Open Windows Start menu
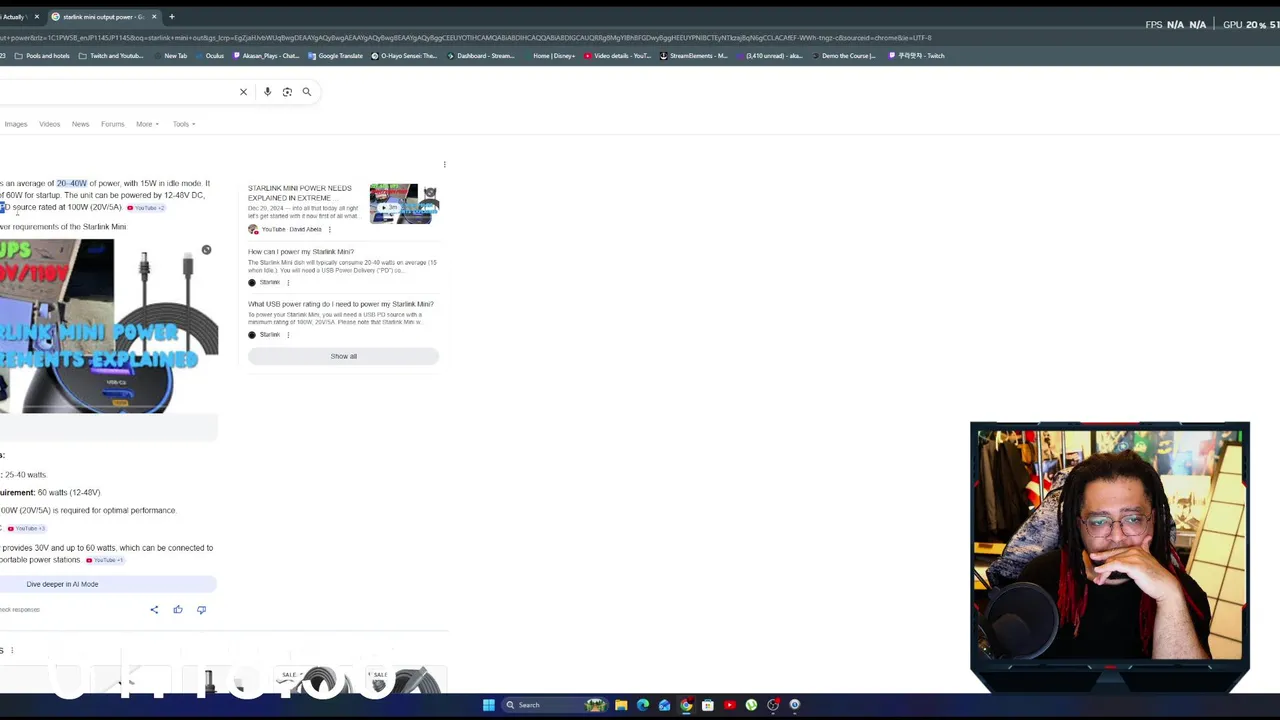 pyautogui.click(x=488, y=705)
